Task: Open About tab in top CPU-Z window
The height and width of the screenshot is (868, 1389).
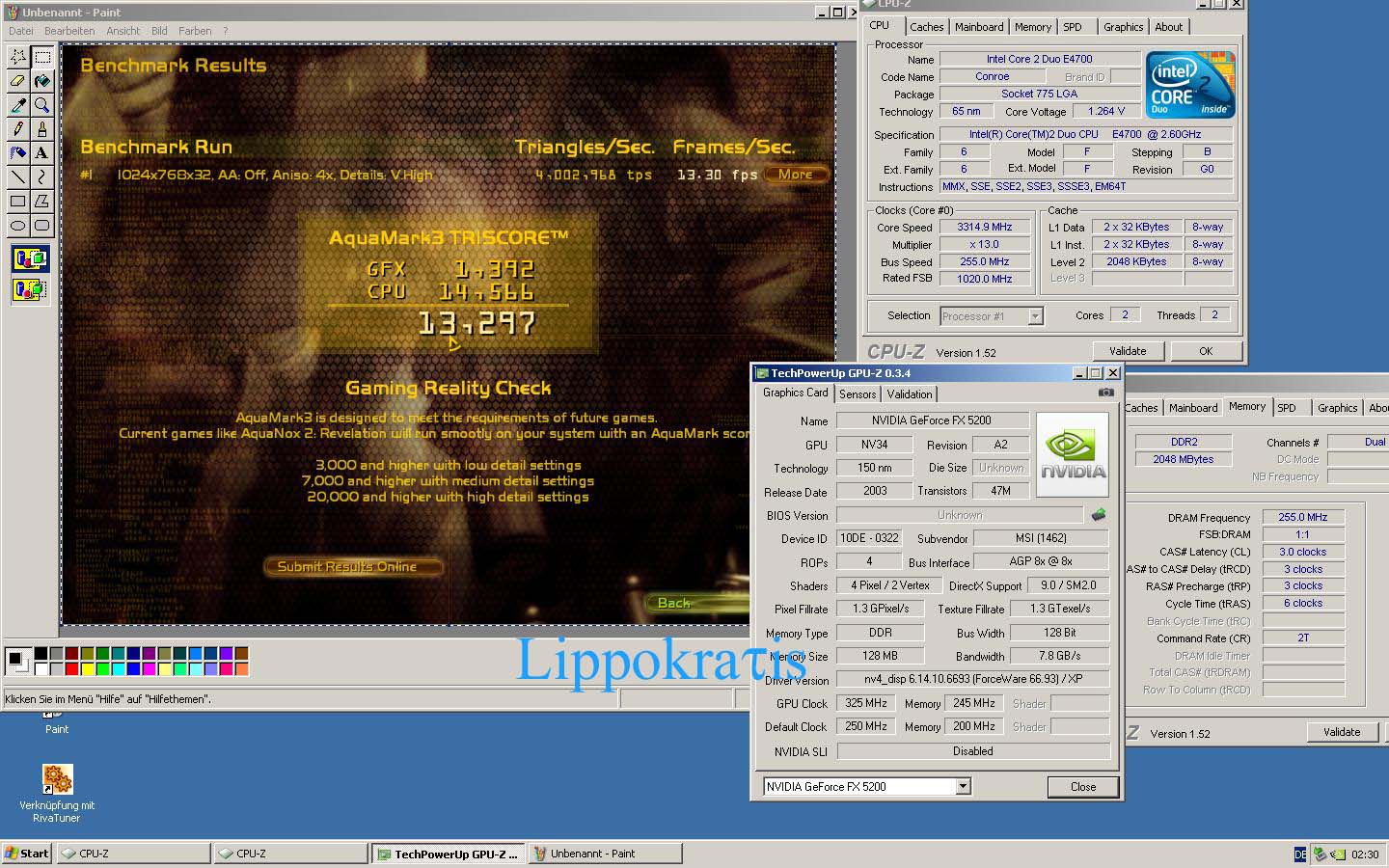Action: click(1169, 27)
